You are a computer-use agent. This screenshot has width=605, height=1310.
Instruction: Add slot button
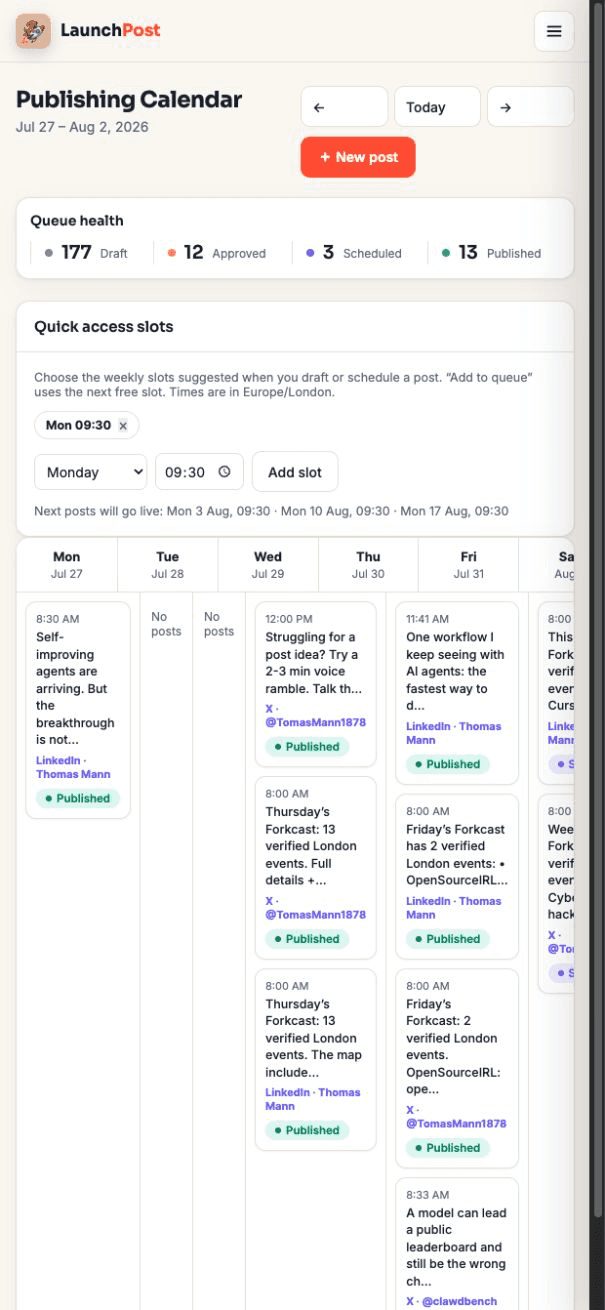click(295, 472)
